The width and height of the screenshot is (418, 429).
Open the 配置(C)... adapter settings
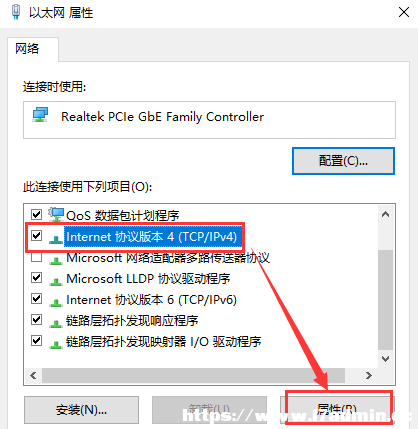coord(343,161)
